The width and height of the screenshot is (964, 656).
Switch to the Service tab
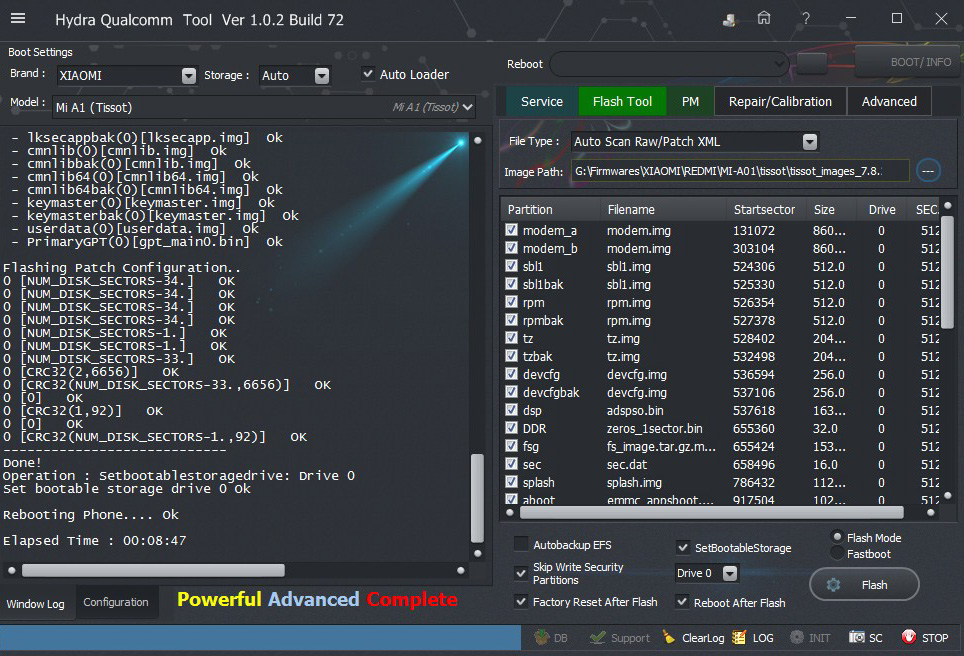click(x=542, y=101)
